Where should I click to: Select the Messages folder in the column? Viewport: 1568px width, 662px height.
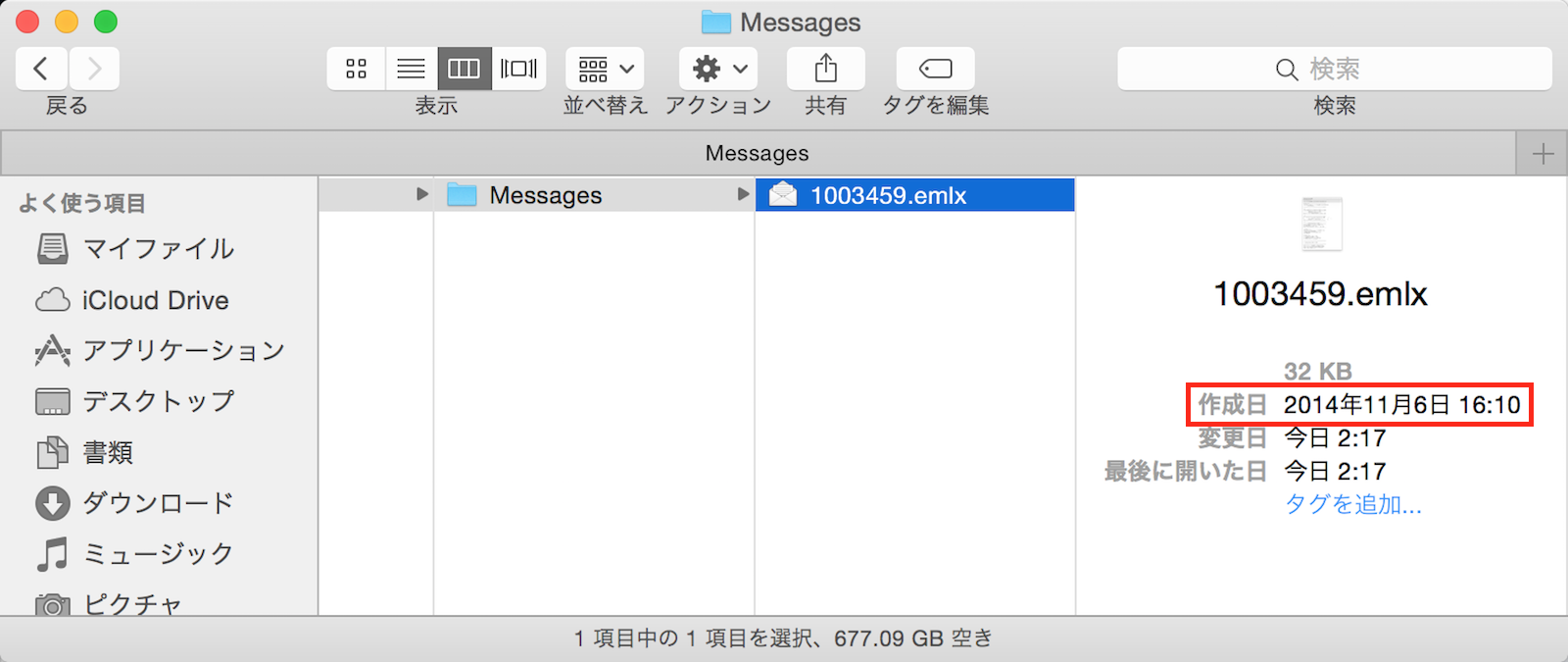594,195
